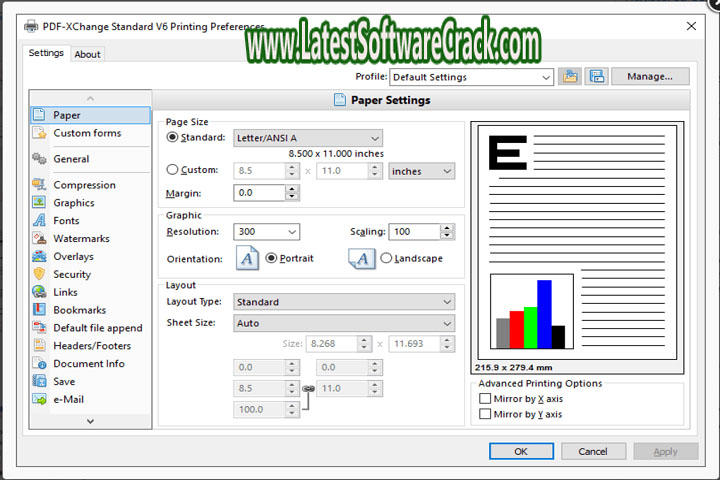Expand the Letter/ANSI A page size dropdown
The image size is (720, 480).
308,138
